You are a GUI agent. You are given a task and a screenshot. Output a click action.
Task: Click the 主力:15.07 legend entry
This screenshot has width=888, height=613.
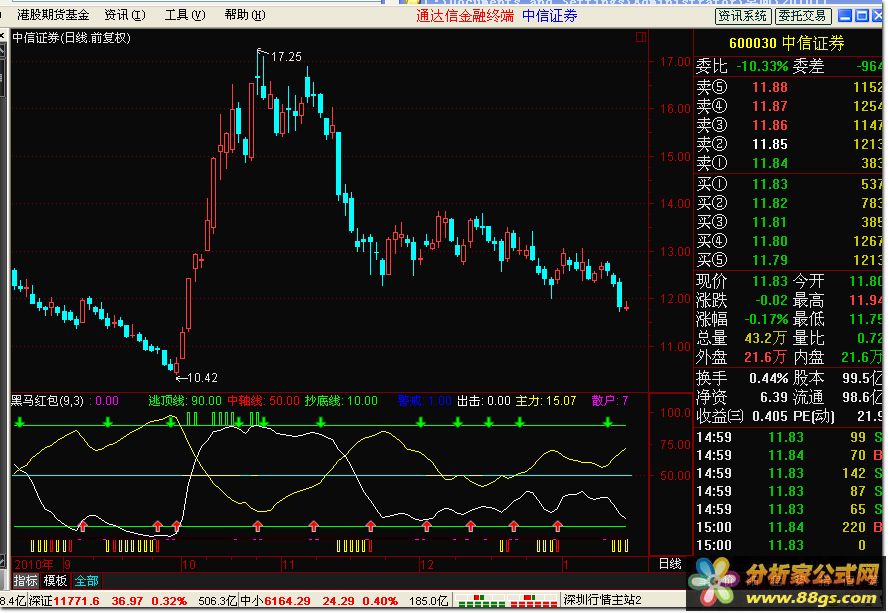point(545,401)
